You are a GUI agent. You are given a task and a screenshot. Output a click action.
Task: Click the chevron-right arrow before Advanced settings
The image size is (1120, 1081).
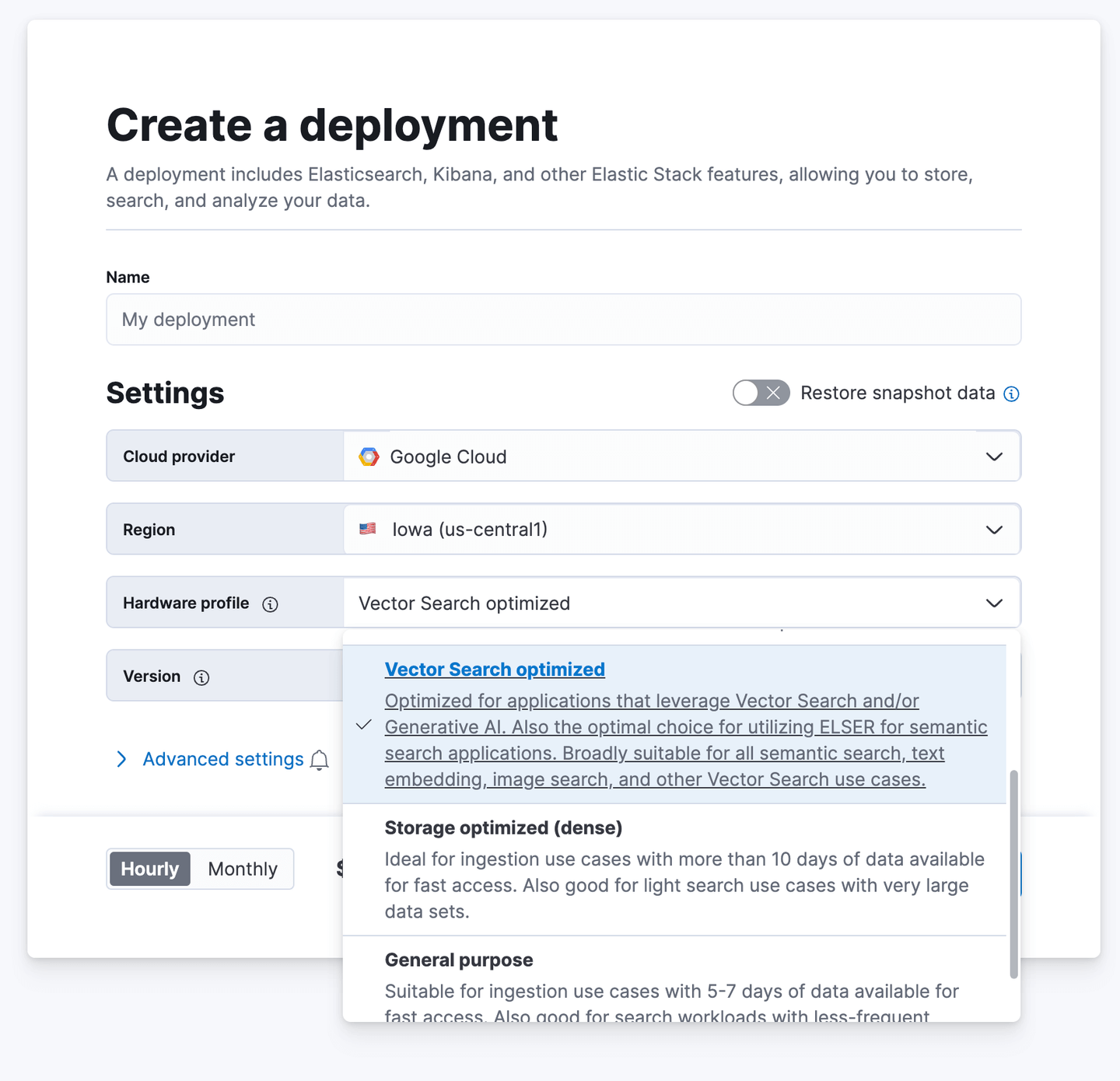click(121, 759)
